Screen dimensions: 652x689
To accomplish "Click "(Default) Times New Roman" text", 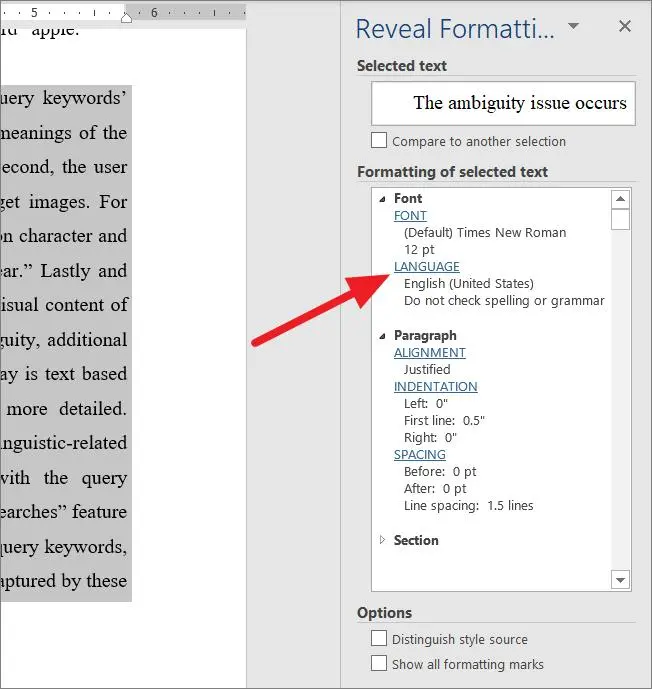I will click(485, 232).
